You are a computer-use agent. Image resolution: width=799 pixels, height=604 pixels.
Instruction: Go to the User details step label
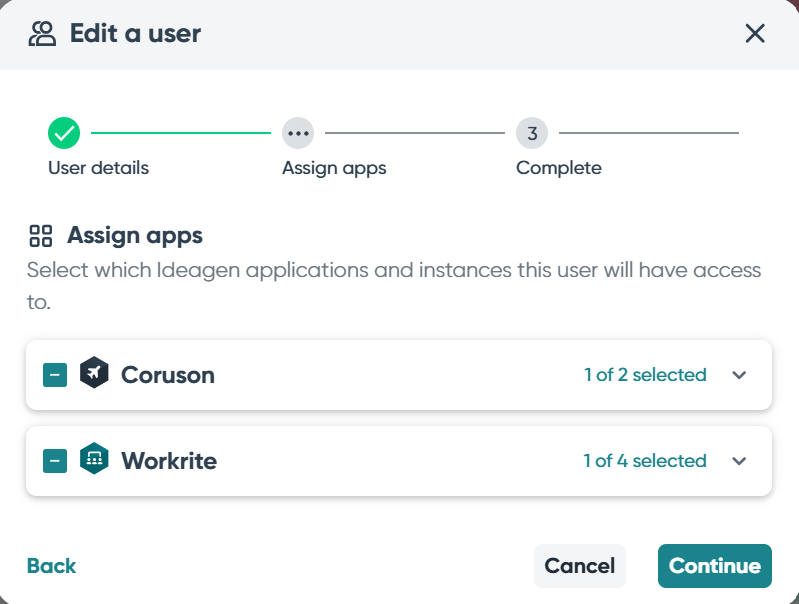pos(98,168)
